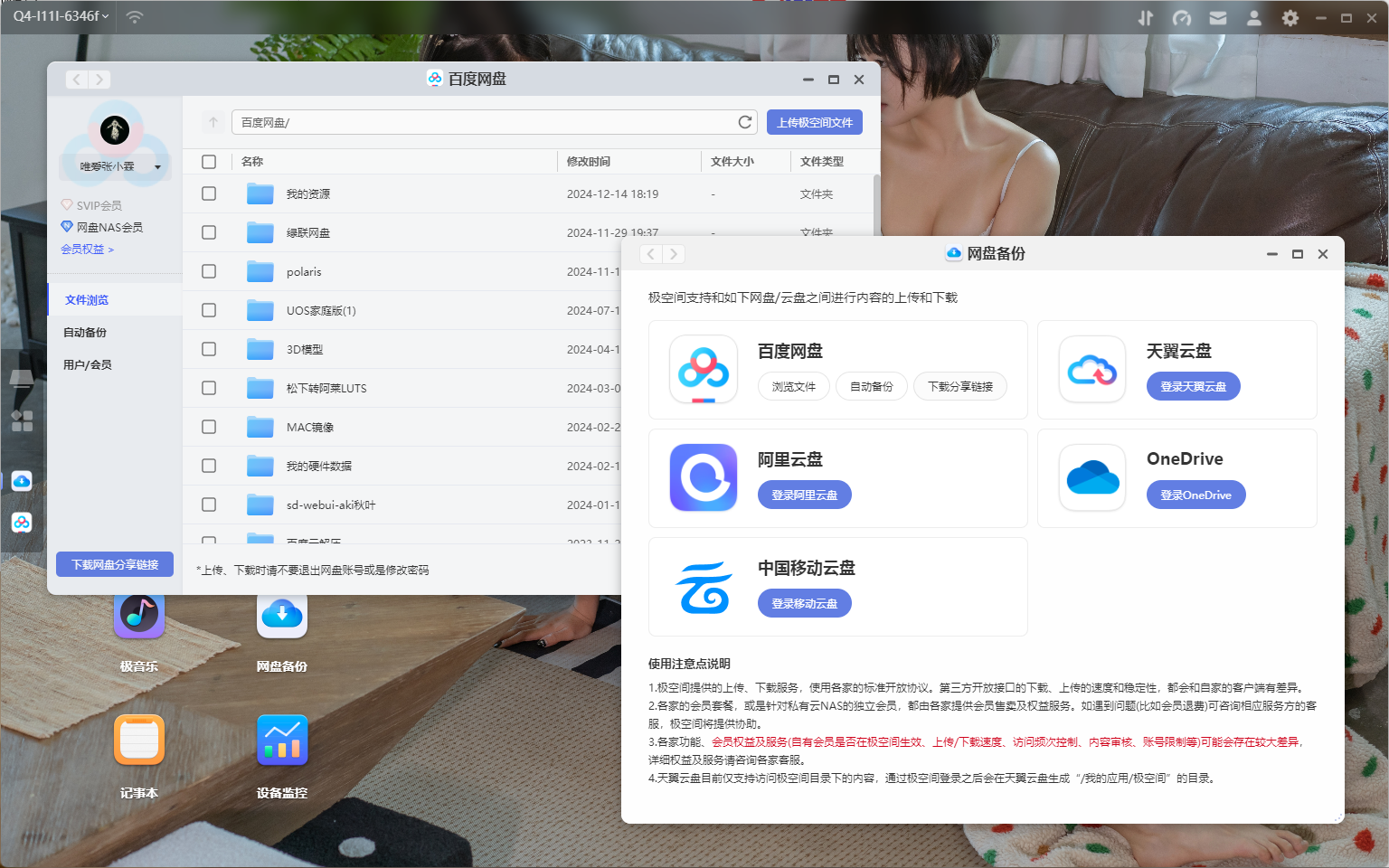Check the box for sd-webui-aki秋叶 folder
Screen dimensions: 1389x868
pos(209,505)
